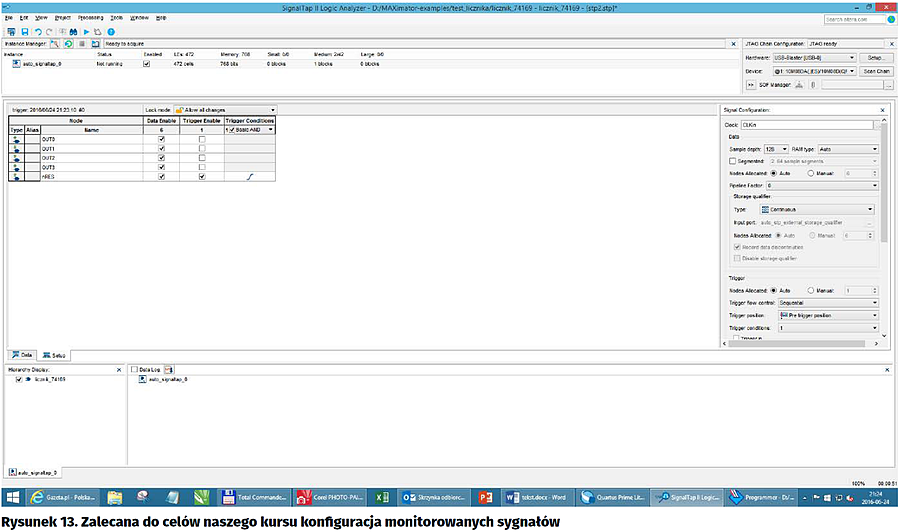This screenshot has width=900, height=532.
Task: Open the Excel icon in the taskbar
Action: click(380, 497)
